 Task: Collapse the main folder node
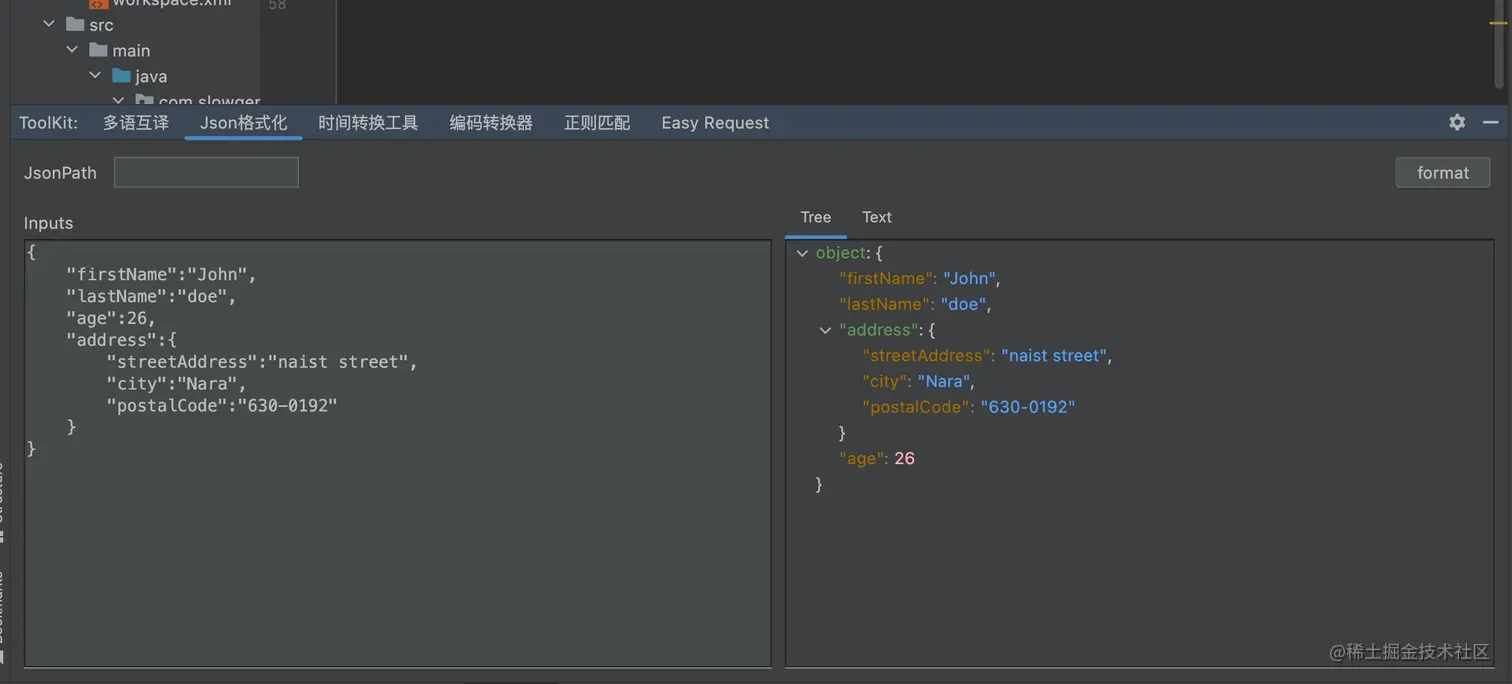coord(72,50)
